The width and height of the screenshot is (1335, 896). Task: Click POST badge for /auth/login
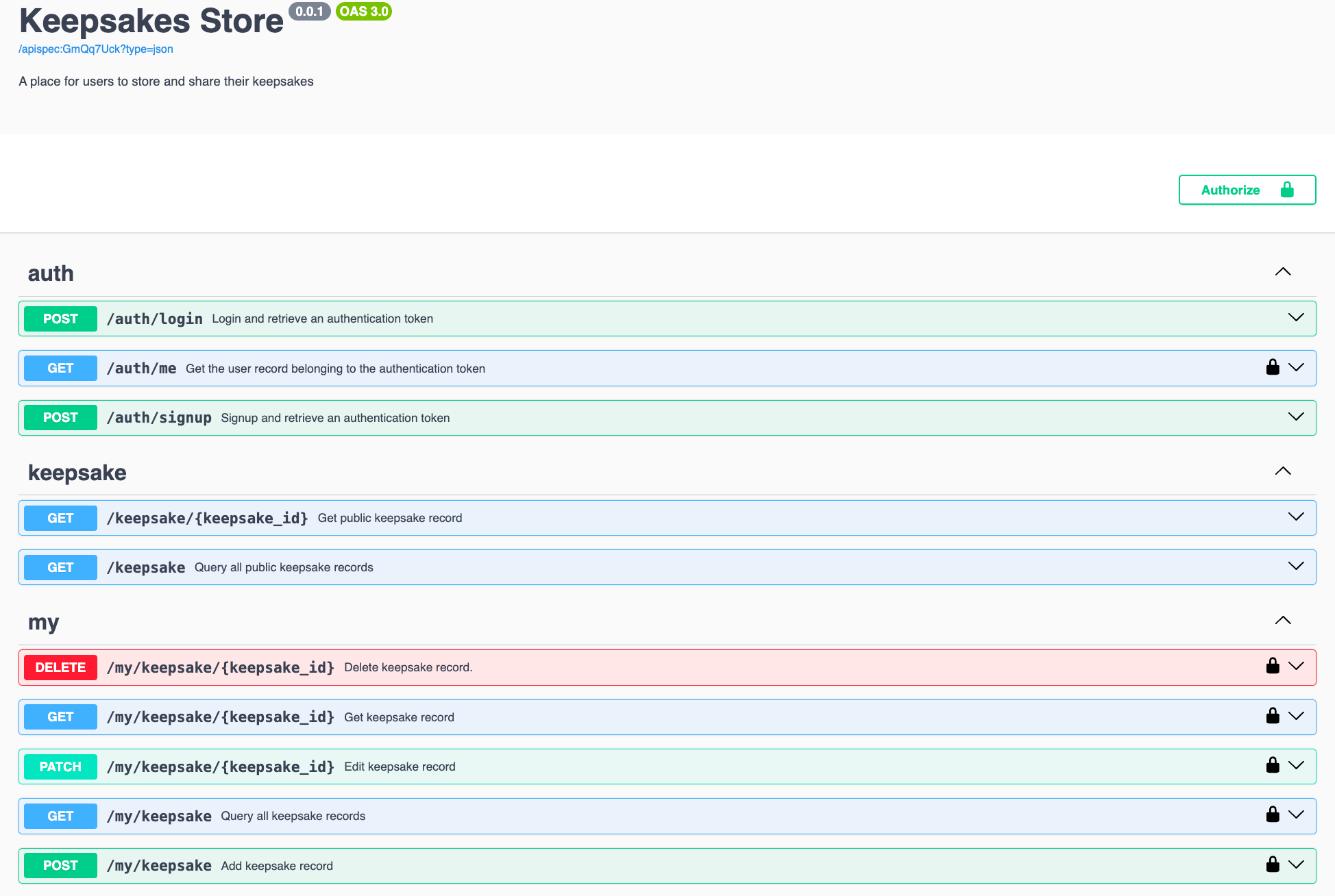coord(60,319)
